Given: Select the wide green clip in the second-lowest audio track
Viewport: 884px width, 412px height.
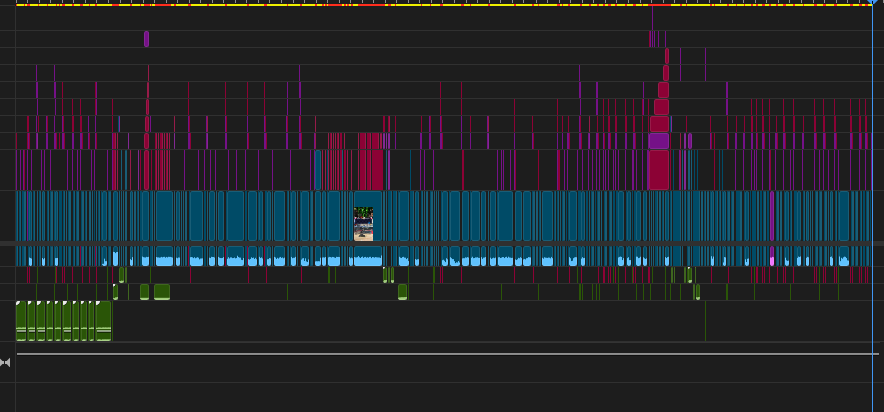Looking at the screenshot, I should [162, 292].
